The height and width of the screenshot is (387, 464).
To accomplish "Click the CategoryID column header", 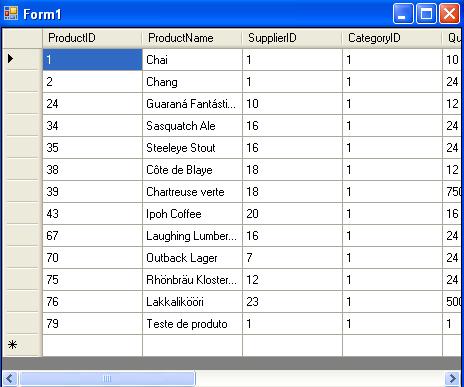I will 392,38.
